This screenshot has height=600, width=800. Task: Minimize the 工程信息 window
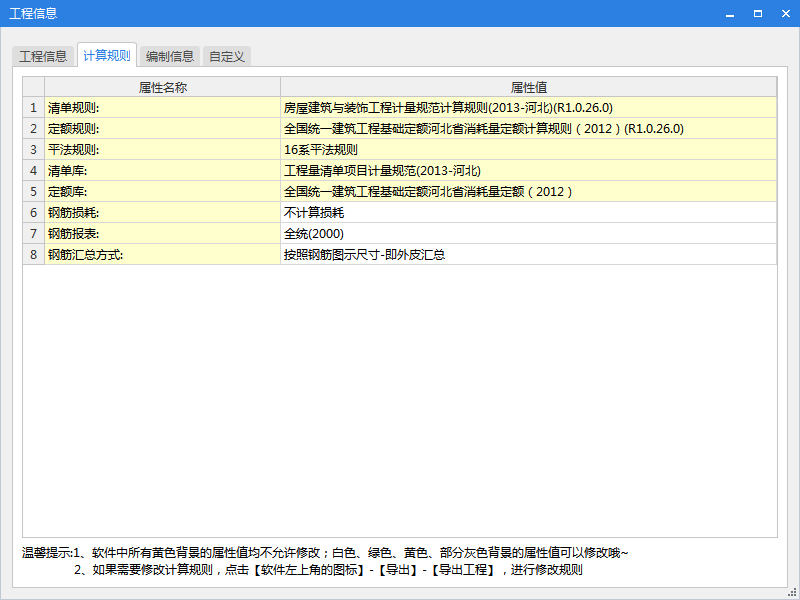click(x=730, y=14)
